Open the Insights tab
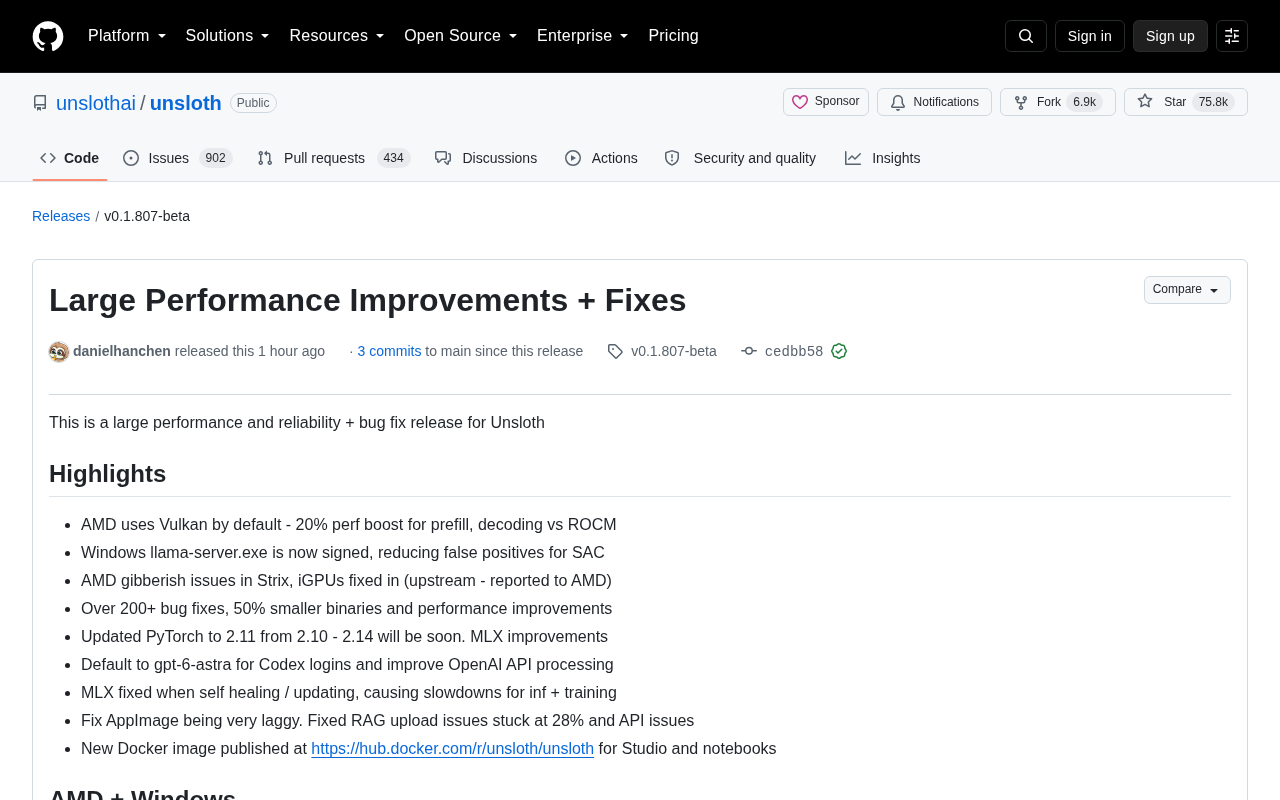This screenshot has height=800, width=1280. click(x=882, y=158)
